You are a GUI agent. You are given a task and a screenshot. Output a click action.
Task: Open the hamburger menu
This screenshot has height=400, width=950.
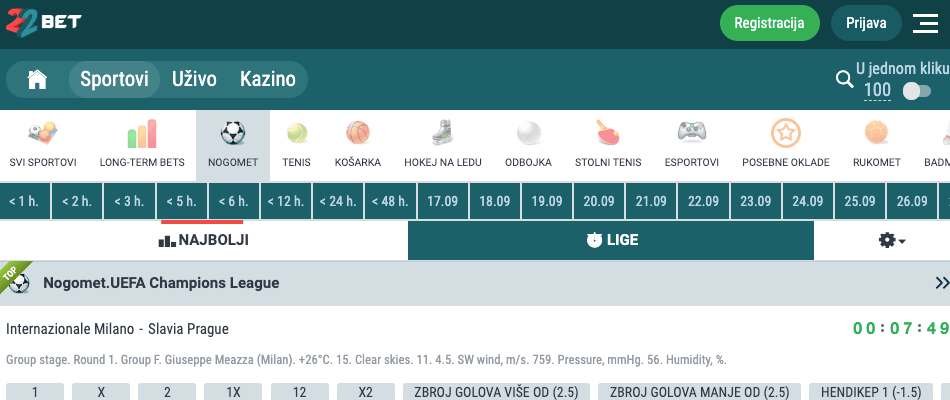(925, 23)
